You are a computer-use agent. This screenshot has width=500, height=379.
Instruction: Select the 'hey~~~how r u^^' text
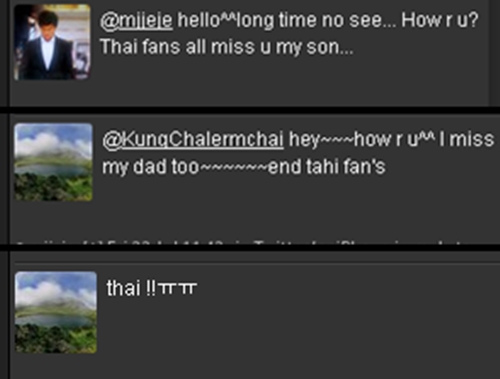coord(361,139)
